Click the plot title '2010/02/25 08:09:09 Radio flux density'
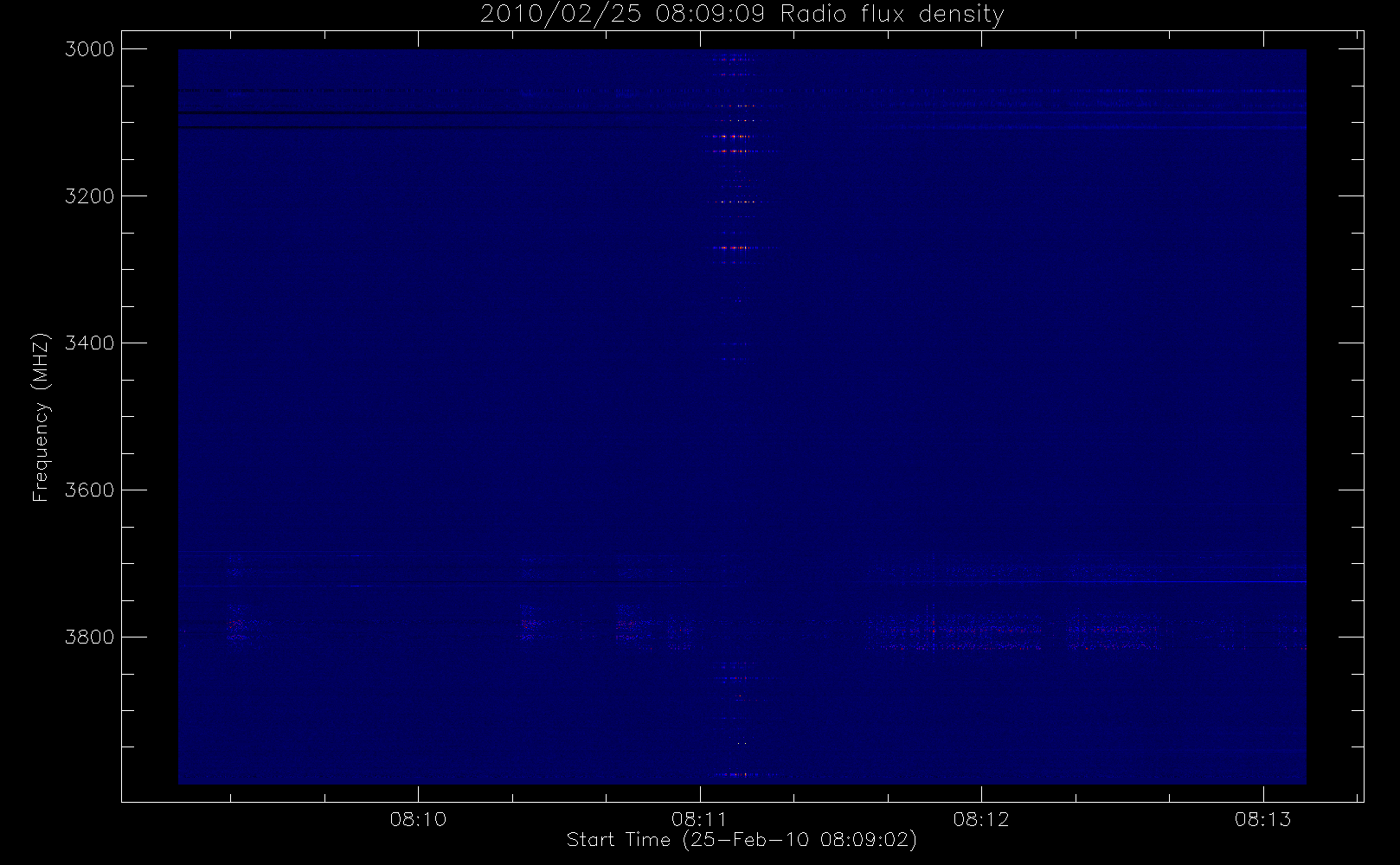 [742, 15]
